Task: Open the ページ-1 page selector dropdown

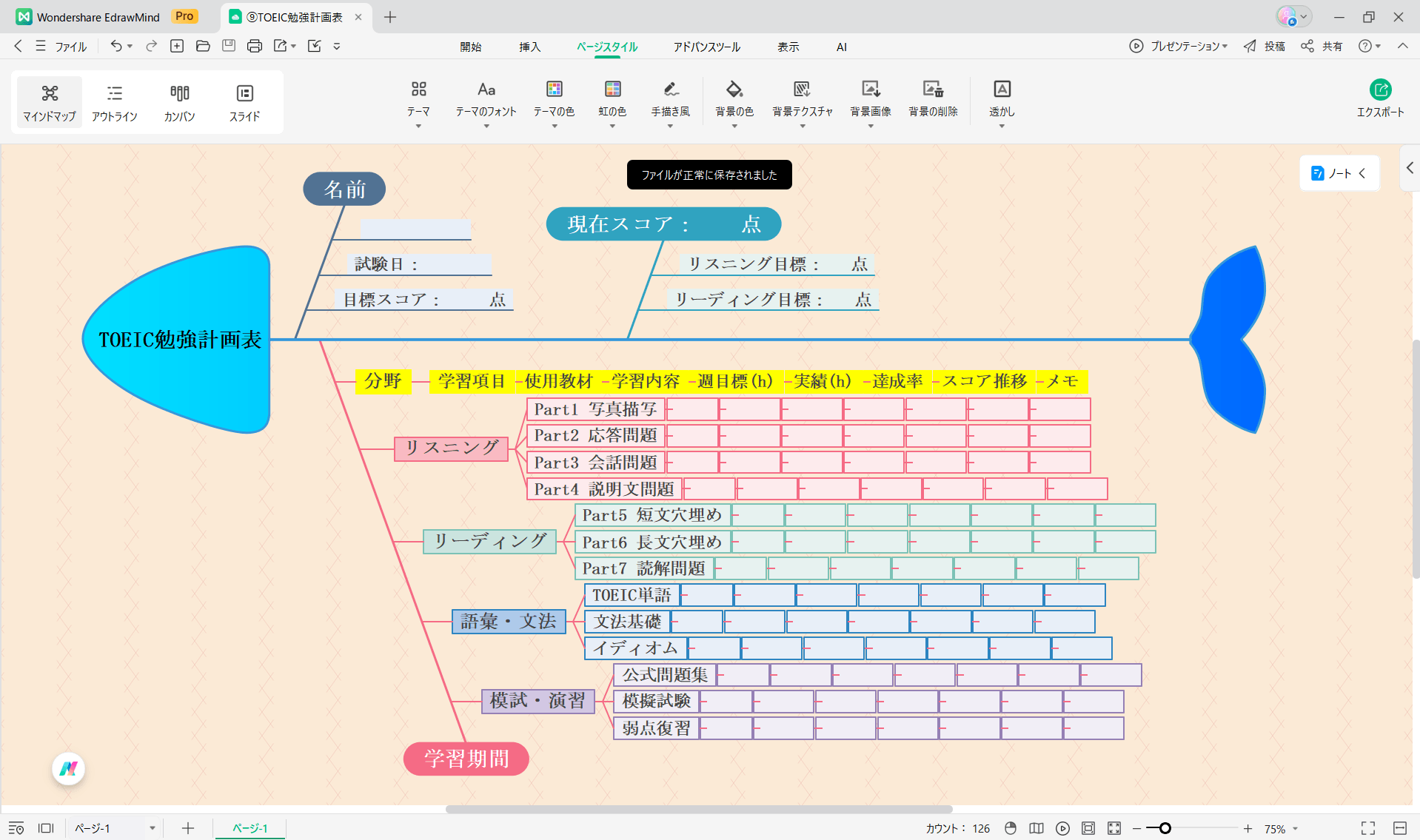Action: pyautogui.click(x=153, y=828)
